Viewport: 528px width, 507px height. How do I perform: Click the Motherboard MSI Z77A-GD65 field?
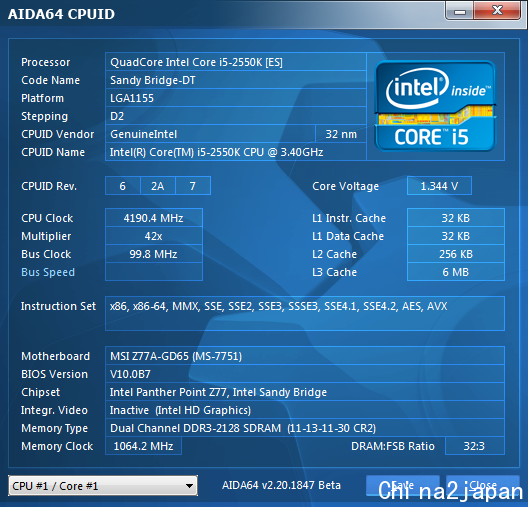[305, 356]
